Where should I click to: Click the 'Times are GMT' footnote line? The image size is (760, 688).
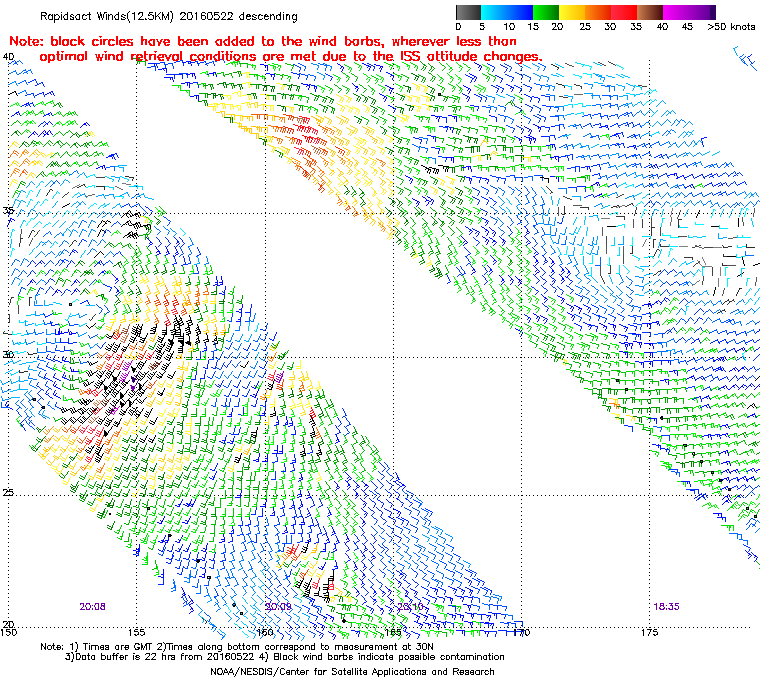(237, 647)
